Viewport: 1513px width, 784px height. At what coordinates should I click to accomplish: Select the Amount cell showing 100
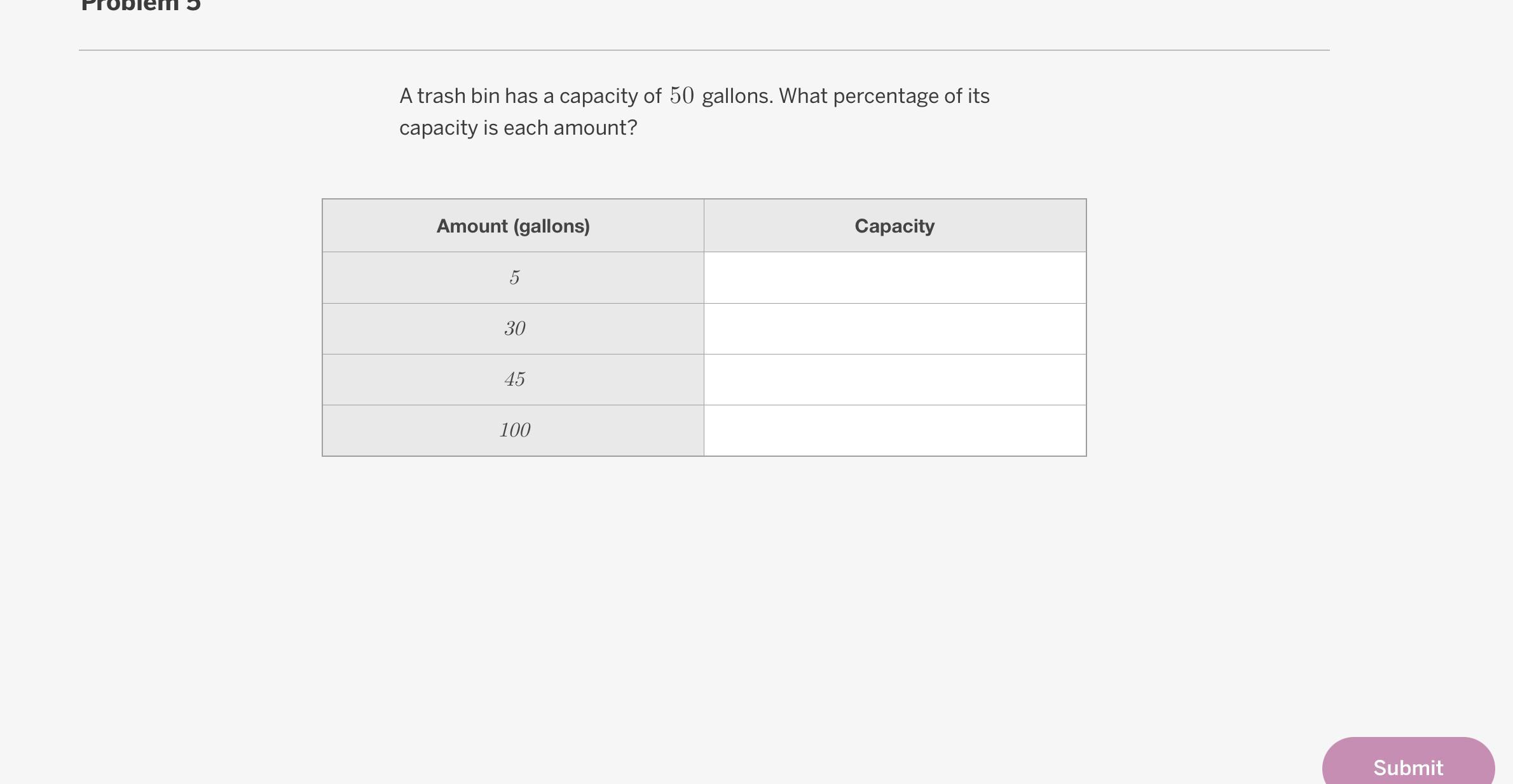[x=514, y=430]
